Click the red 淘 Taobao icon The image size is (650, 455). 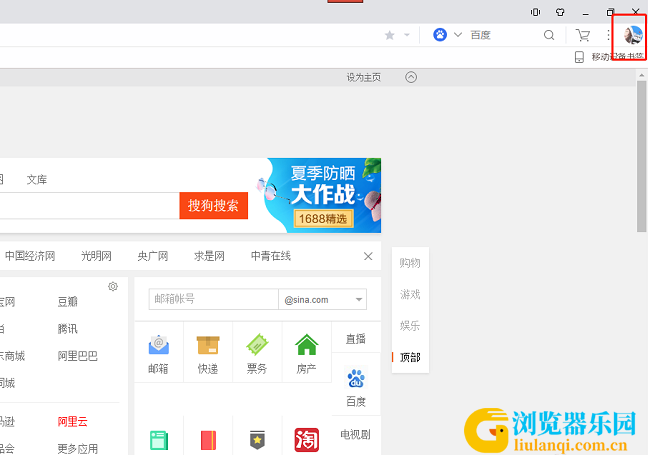point(306,440)
